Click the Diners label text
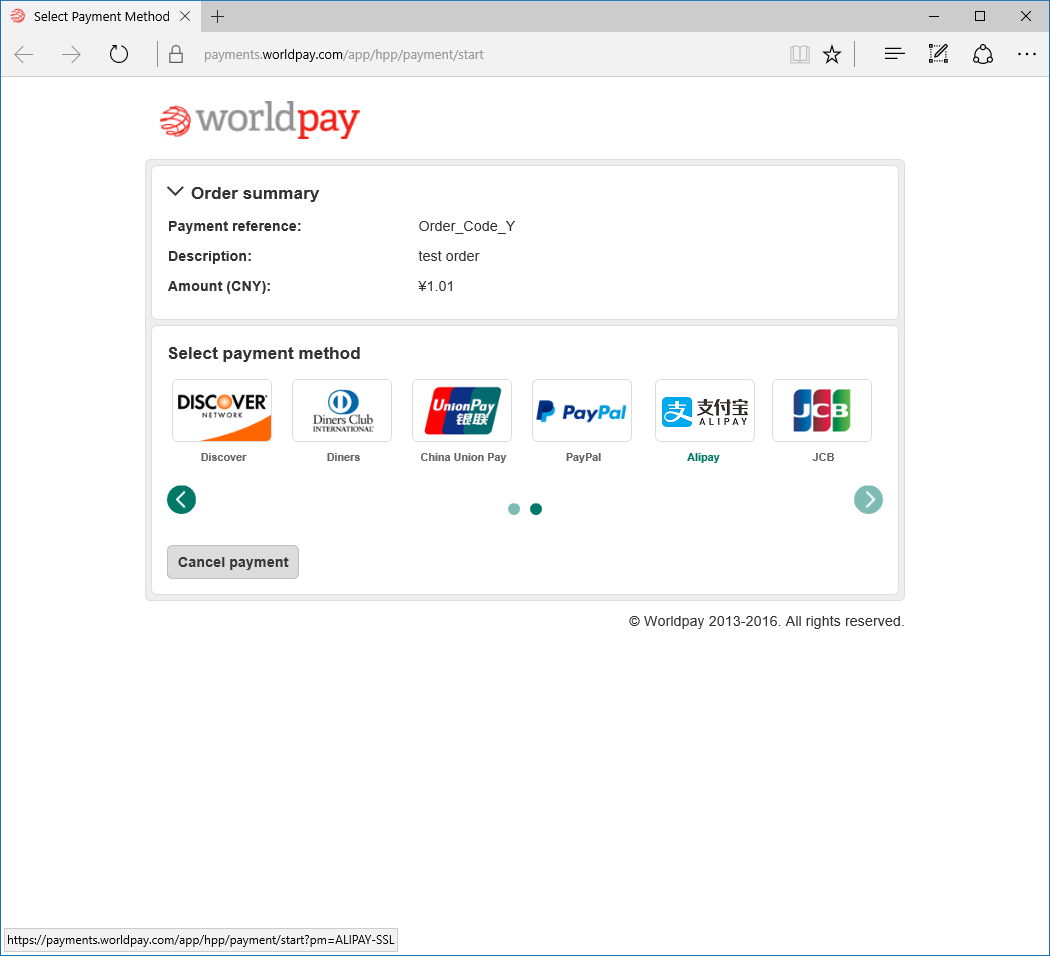1050x956 pixels. pyautogui.click(x=344, y=457)
